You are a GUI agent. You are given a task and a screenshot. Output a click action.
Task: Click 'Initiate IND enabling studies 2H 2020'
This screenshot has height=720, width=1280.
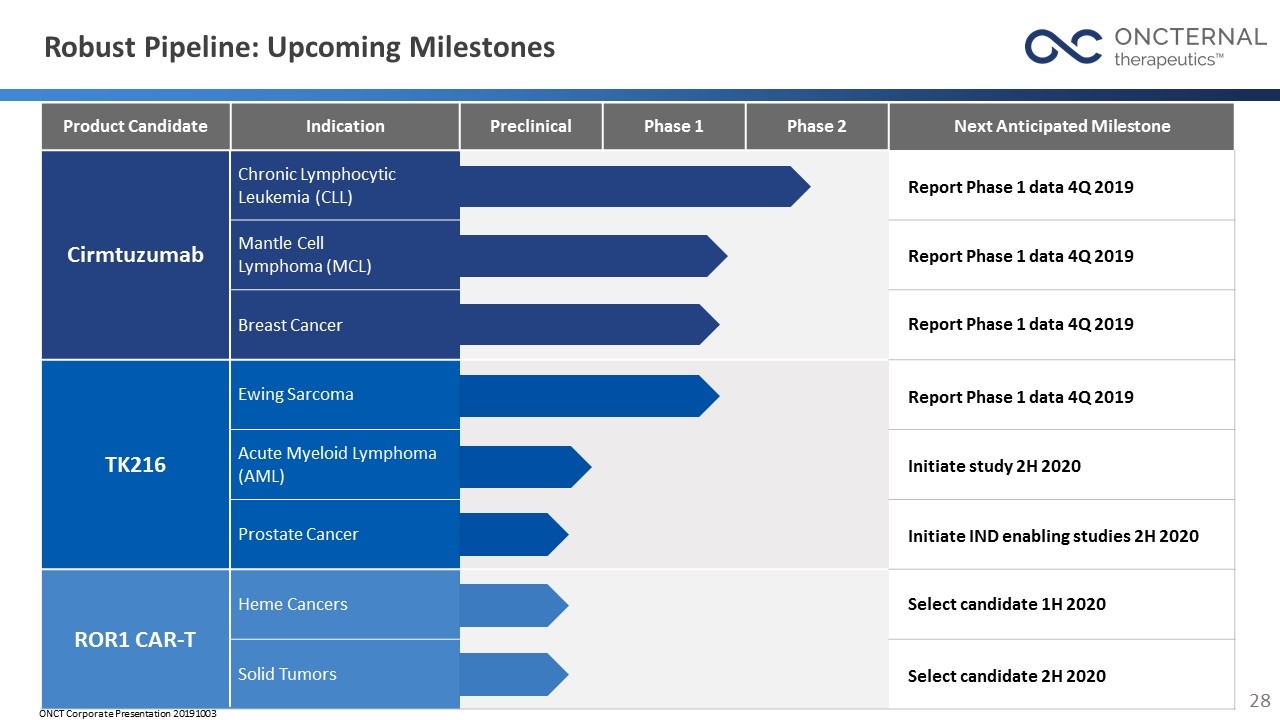1053,536
